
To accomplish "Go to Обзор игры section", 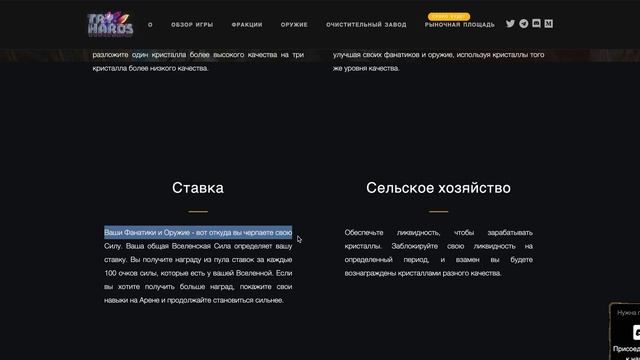I will click(192, 25).
